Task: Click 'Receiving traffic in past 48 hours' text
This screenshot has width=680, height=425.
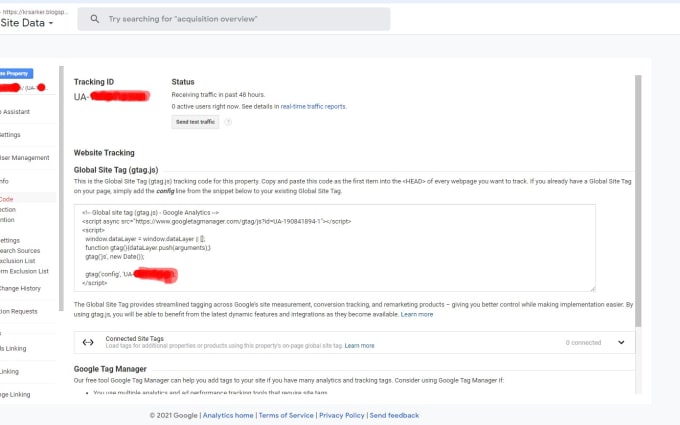Action: click(x=218, y=95)
